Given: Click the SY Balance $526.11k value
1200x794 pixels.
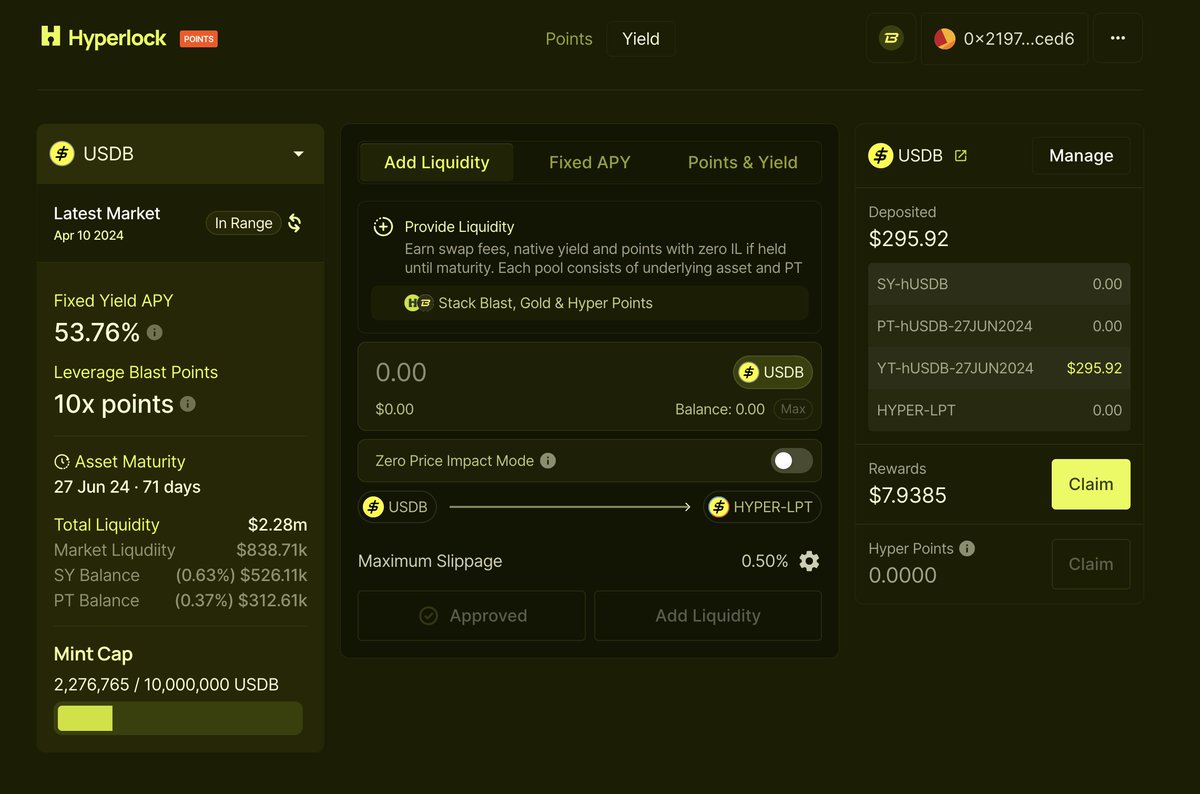Looking at the screenshot, I should (x=273, y=575).
